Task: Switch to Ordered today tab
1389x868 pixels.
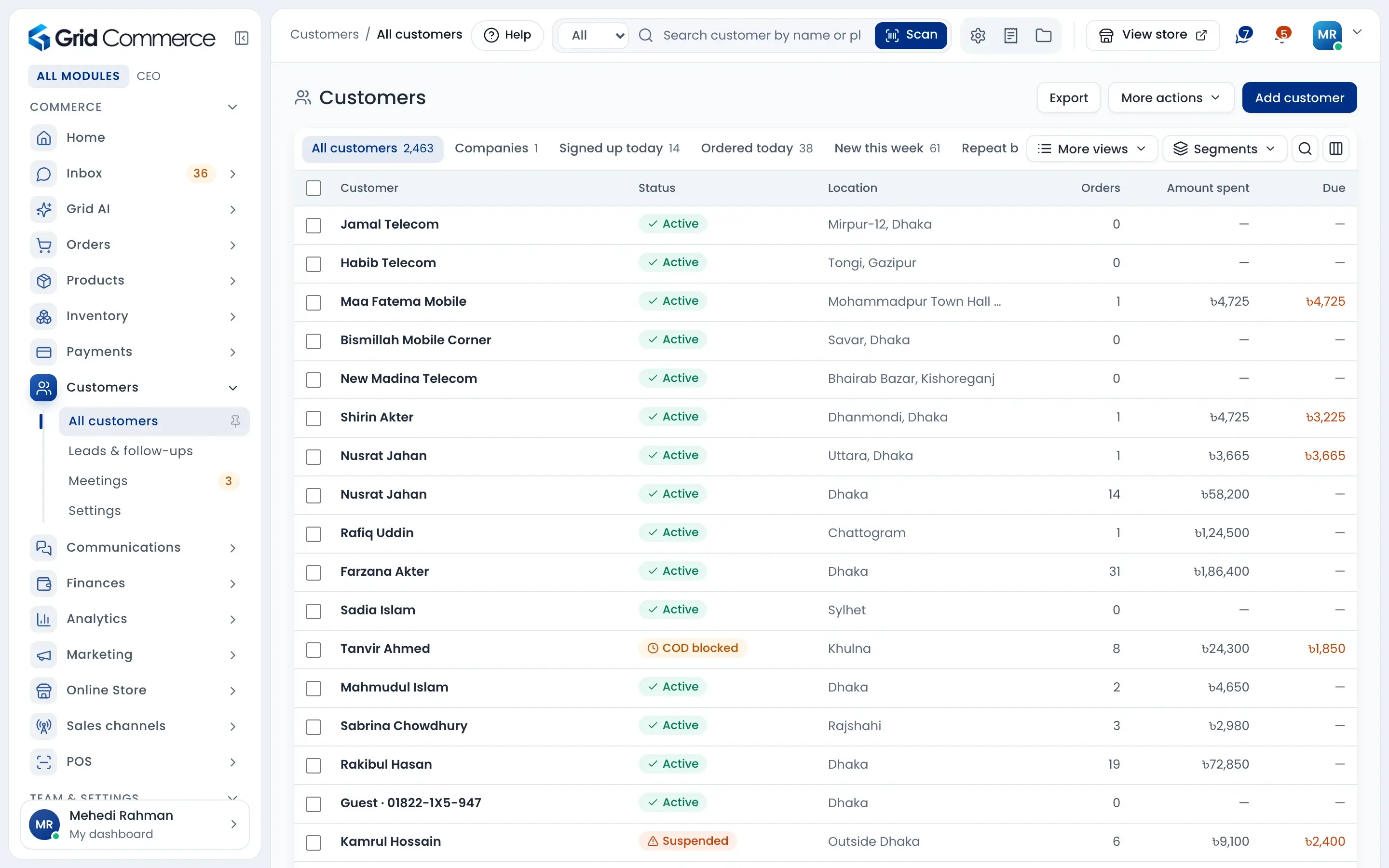Action: [x=757, y=148]
